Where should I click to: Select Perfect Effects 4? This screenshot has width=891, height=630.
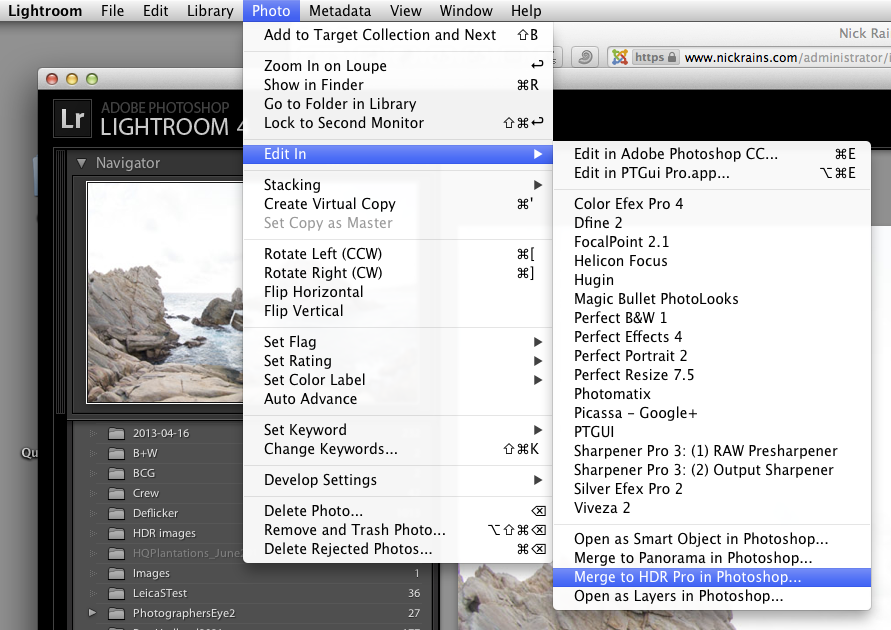pyautogui.click(x=712, y=337)
